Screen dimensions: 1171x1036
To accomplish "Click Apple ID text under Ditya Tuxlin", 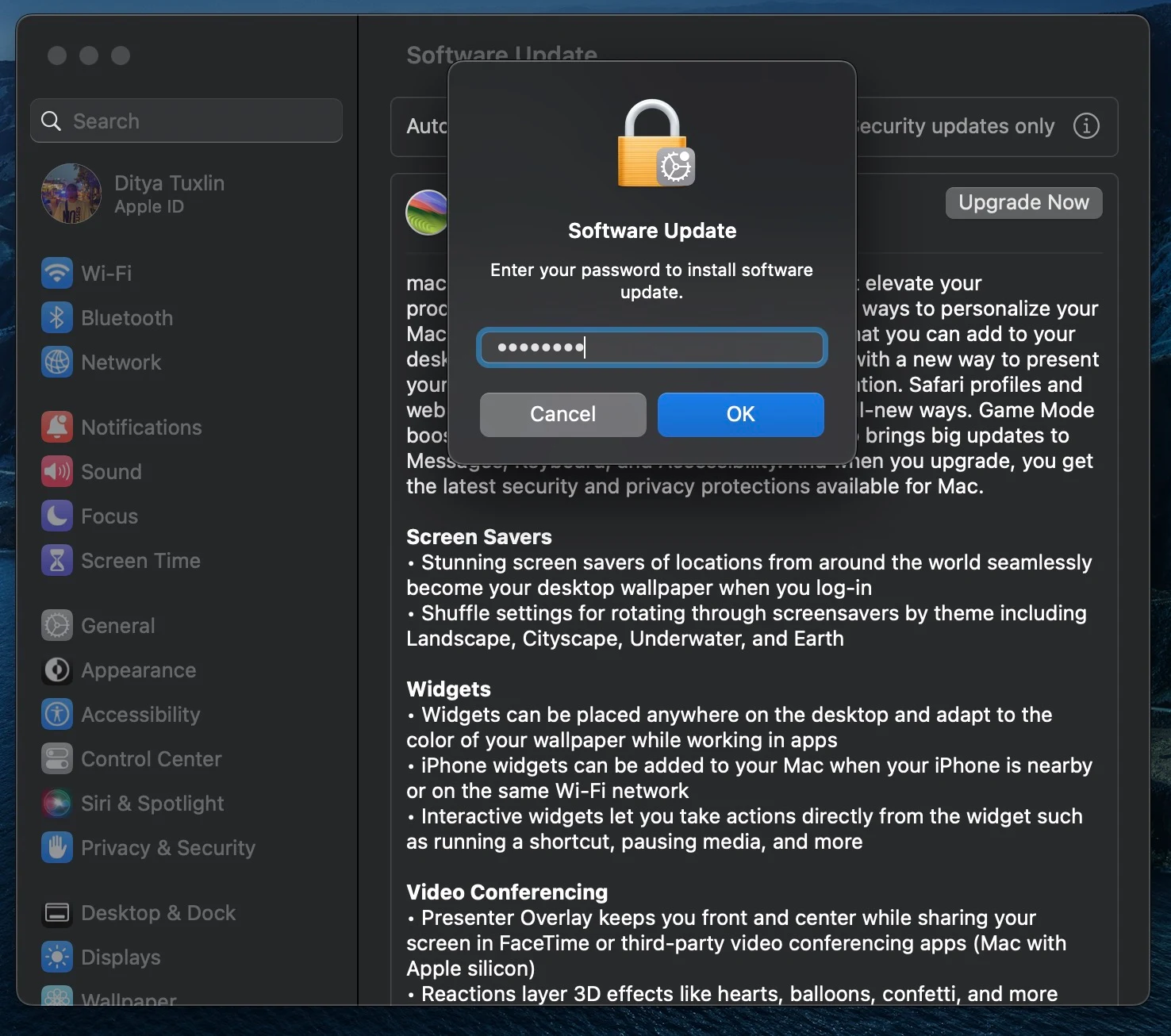I will (149, 207).
